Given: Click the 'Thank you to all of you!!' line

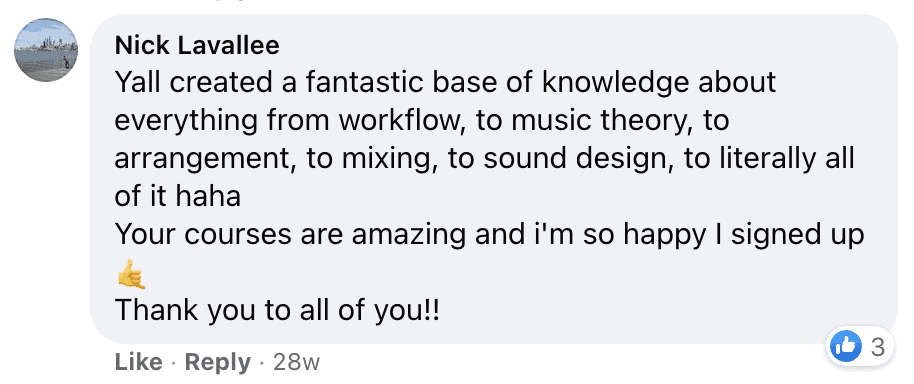Looking at the screenshot, I should (x=277, y=311).
